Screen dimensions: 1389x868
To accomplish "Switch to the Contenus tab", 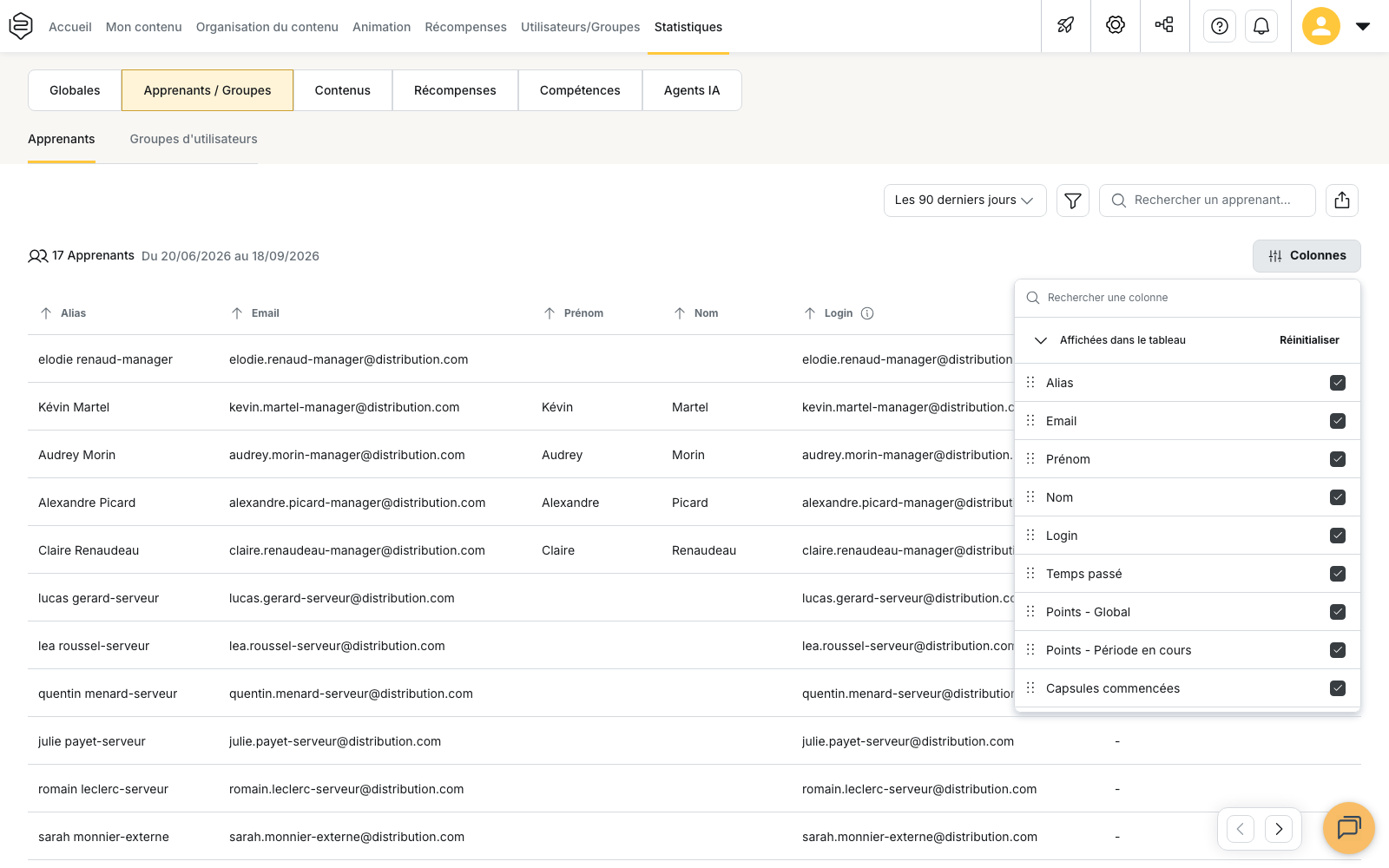I will (343, 90).
